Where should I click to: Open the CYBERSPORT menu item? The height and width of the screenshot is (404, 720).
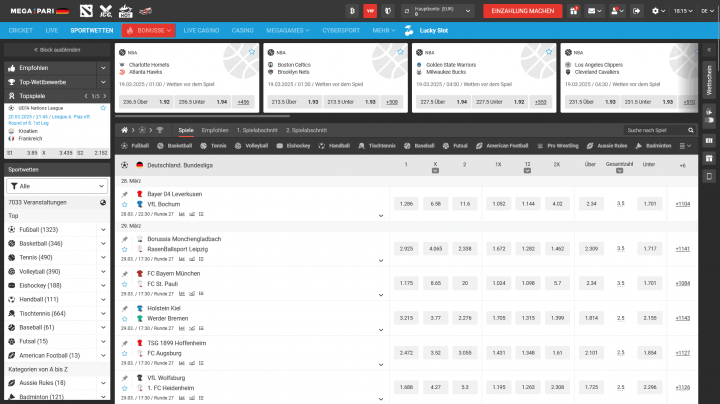[x=341, y=31]
